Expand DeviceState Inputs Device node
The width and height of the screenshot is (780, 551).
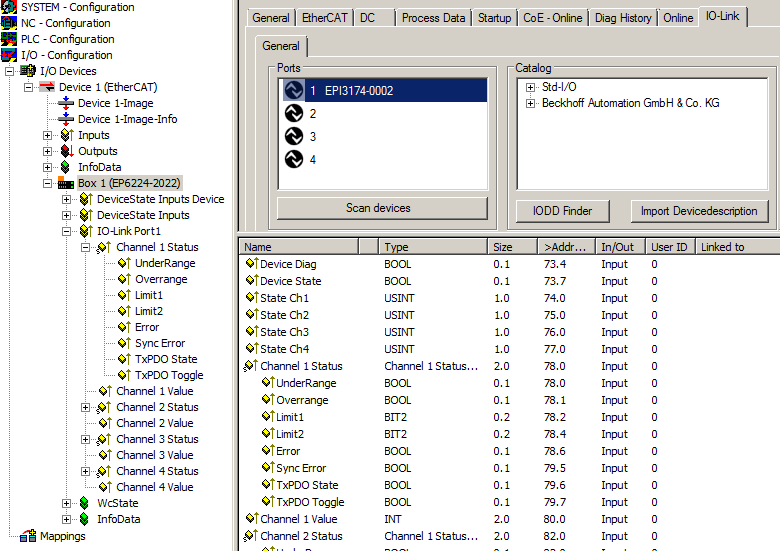click(x=66, y=199)
